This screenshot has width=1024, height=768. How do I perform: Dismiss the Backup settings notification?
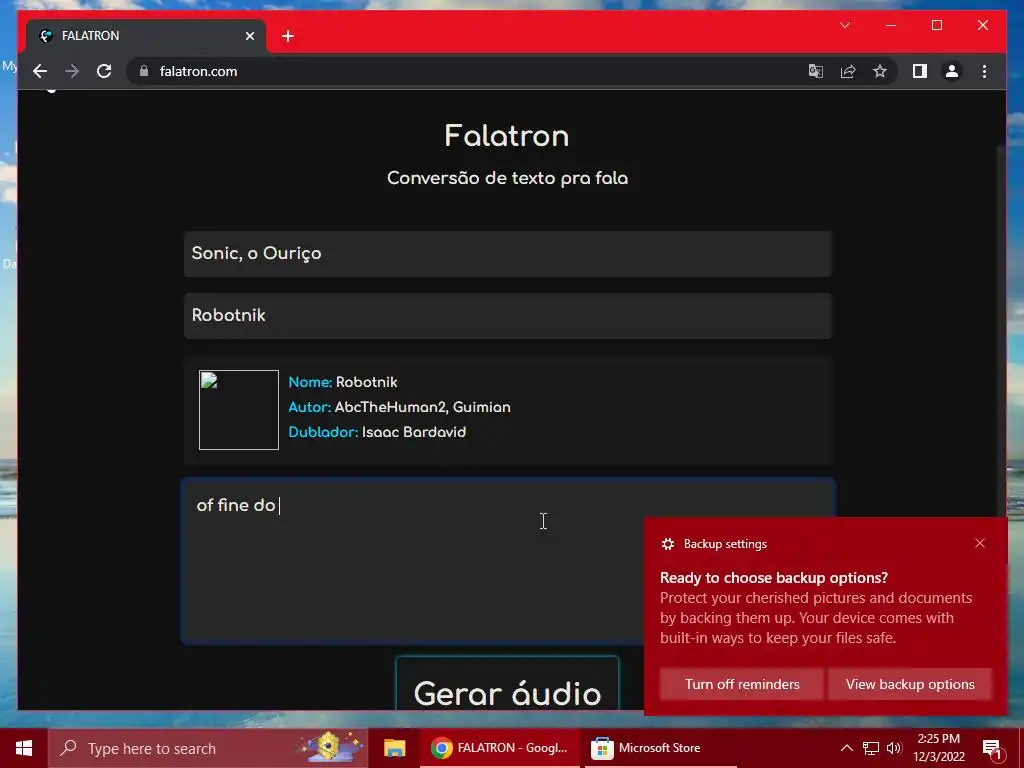(980, 543)
